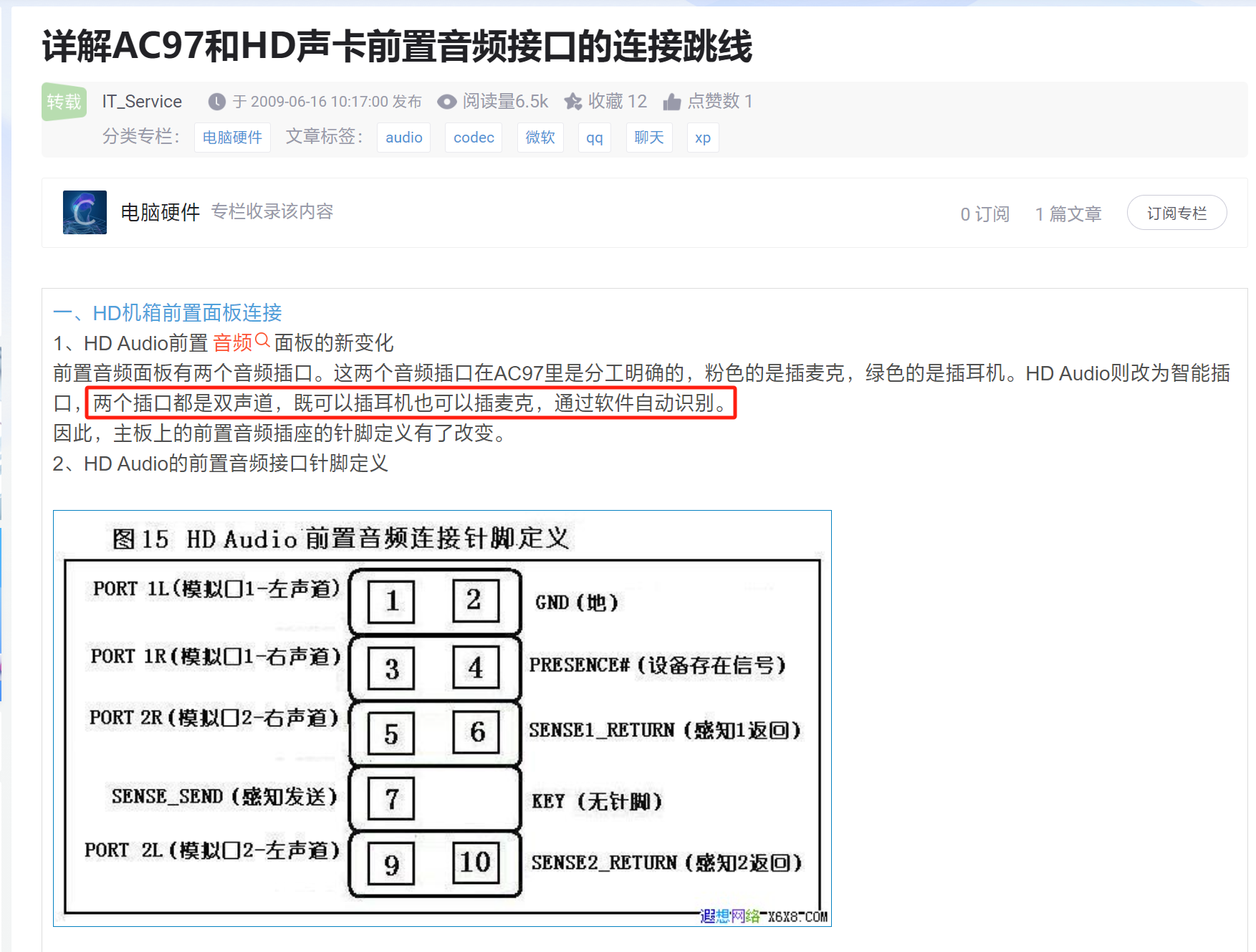1256x952 pixels.
Task: Open the audio tag
Action: (403, 137)
